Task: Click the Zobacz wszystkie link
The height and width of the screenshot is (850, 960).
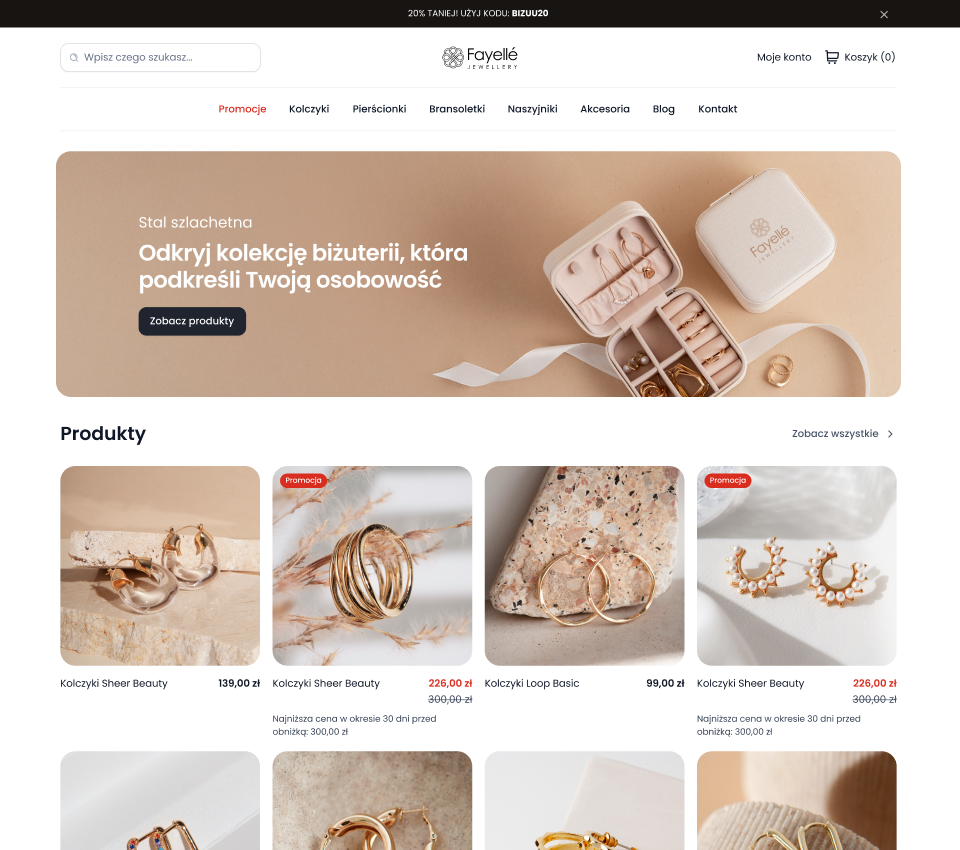Action: click(x=835, y=434)
